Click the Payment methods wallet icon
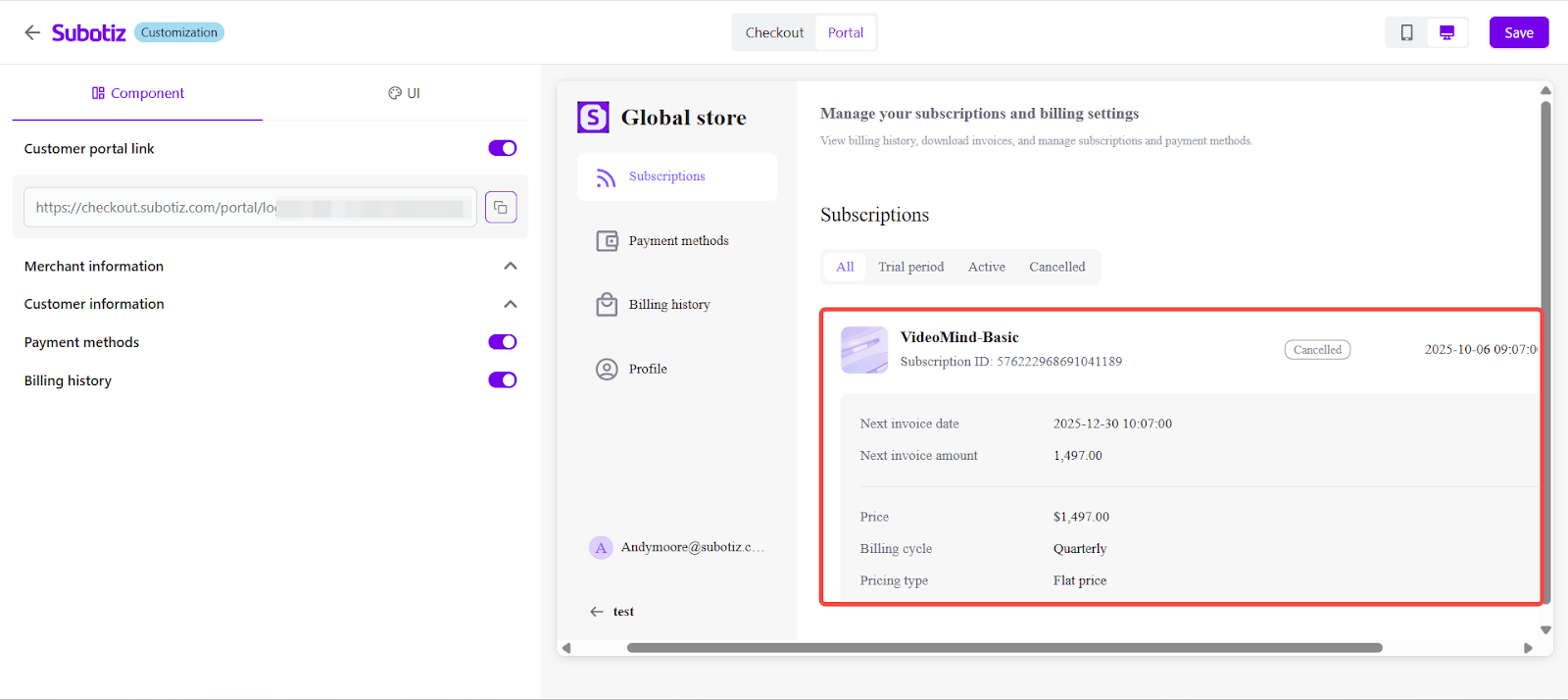 607,241
